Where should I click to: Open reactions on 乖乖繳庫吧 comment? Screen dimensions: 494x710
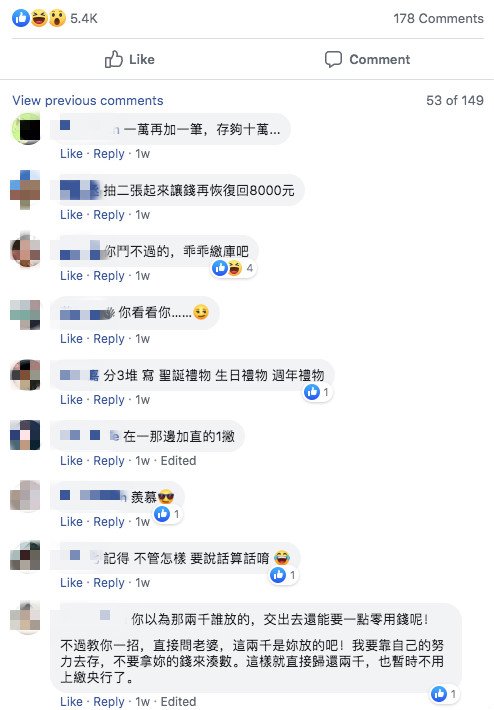(x=234, y=268)
